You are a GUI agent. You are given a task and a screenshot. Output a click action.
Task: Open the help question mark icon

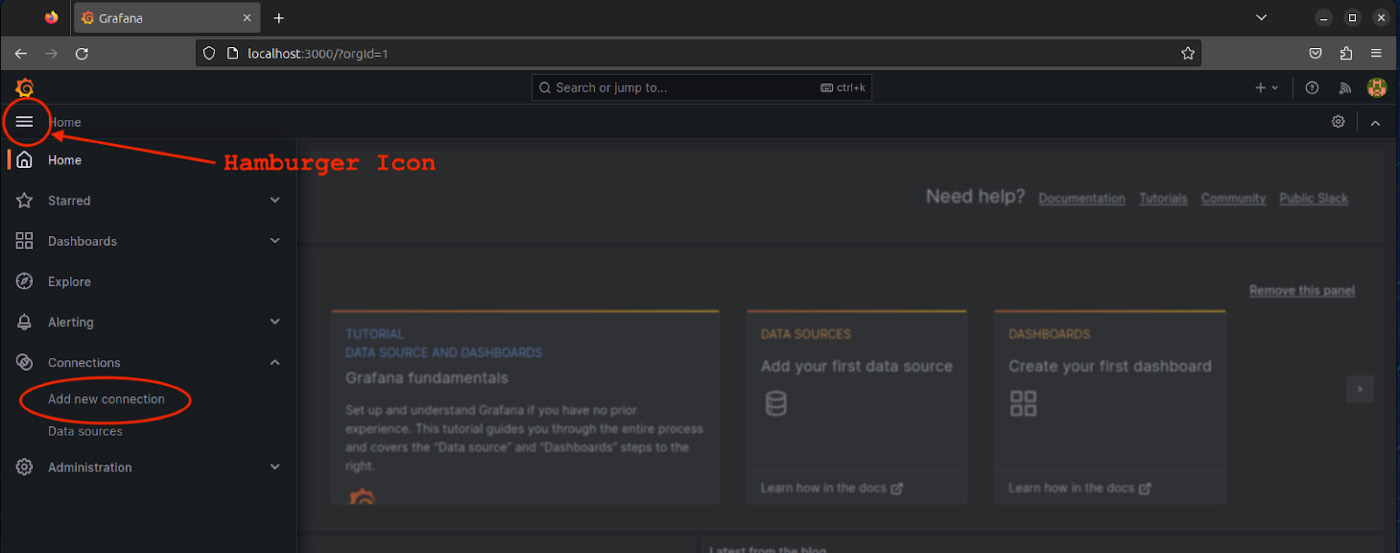click(x=1312, y=88)
